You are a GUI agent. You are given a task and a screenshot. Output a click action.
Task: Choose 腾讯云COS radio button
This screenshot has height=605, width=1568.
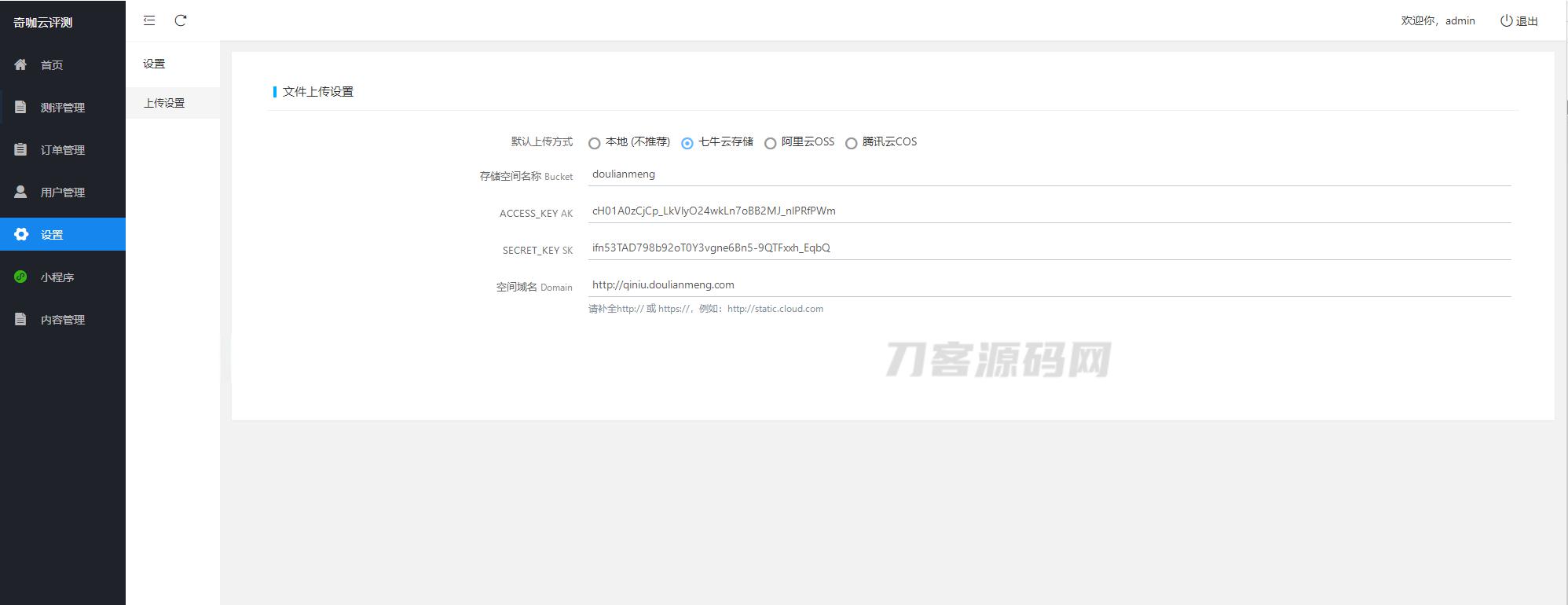851,143
